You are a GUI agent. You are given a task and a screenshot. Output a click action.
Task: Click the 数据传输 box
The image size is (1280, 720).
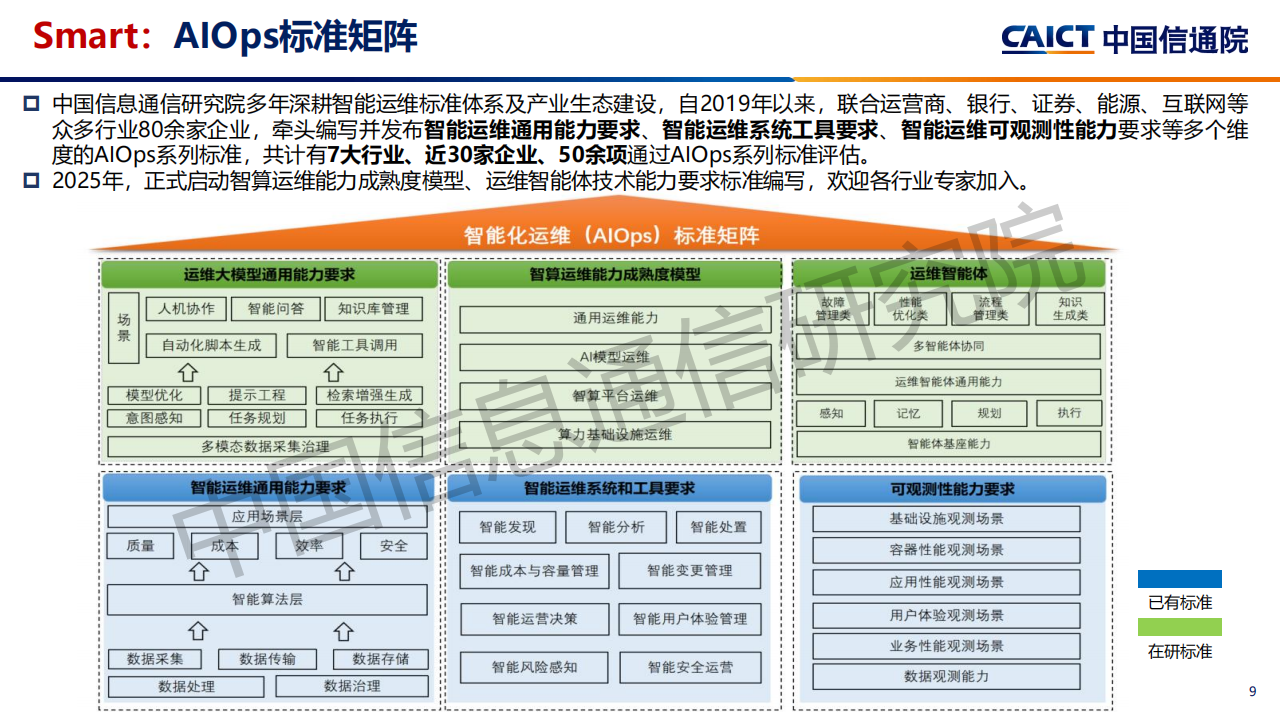tap(268, 659)
